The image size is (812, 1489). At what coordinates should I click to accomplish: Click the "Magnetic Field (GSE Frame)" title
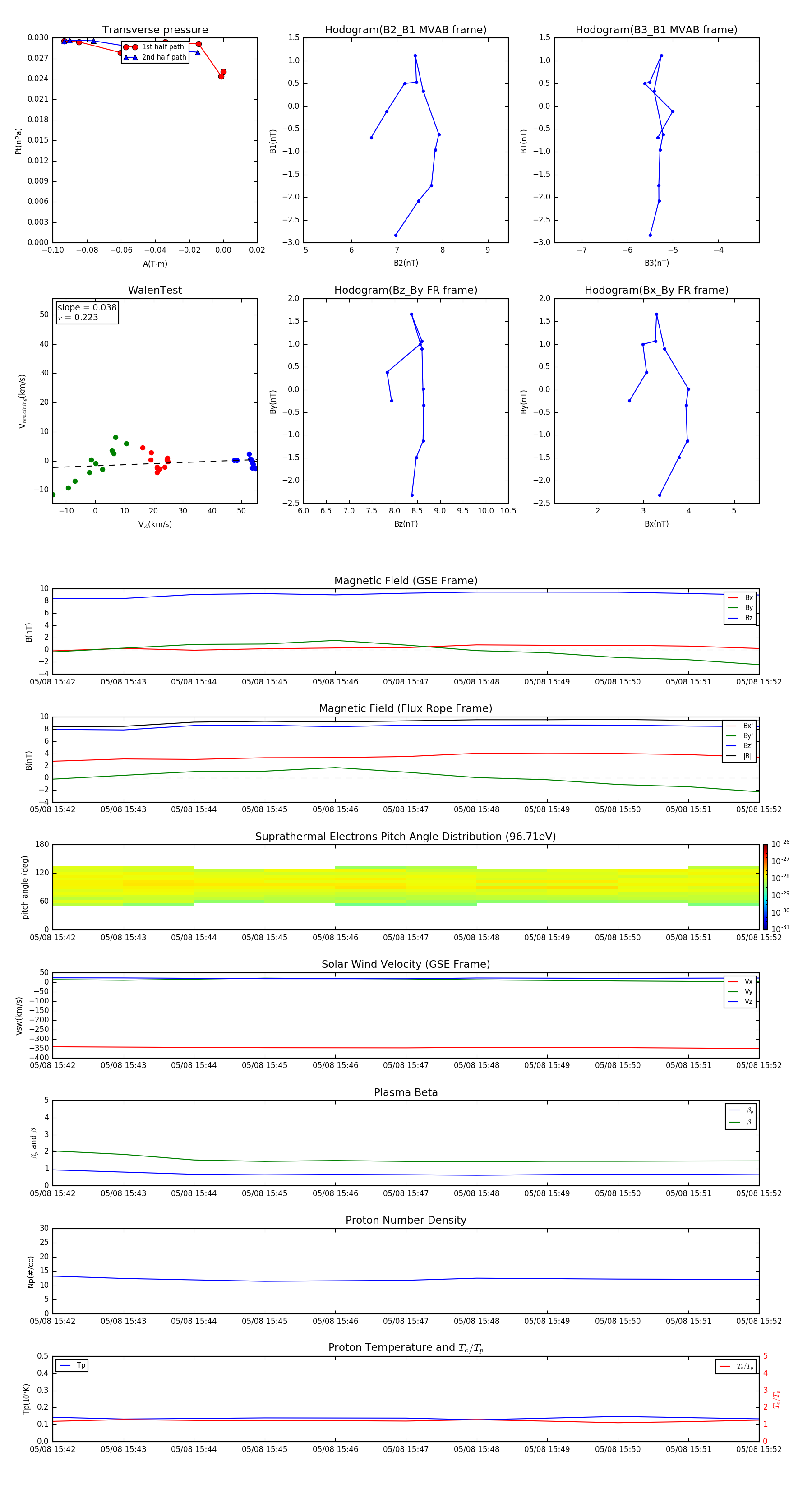pos(406,581)
